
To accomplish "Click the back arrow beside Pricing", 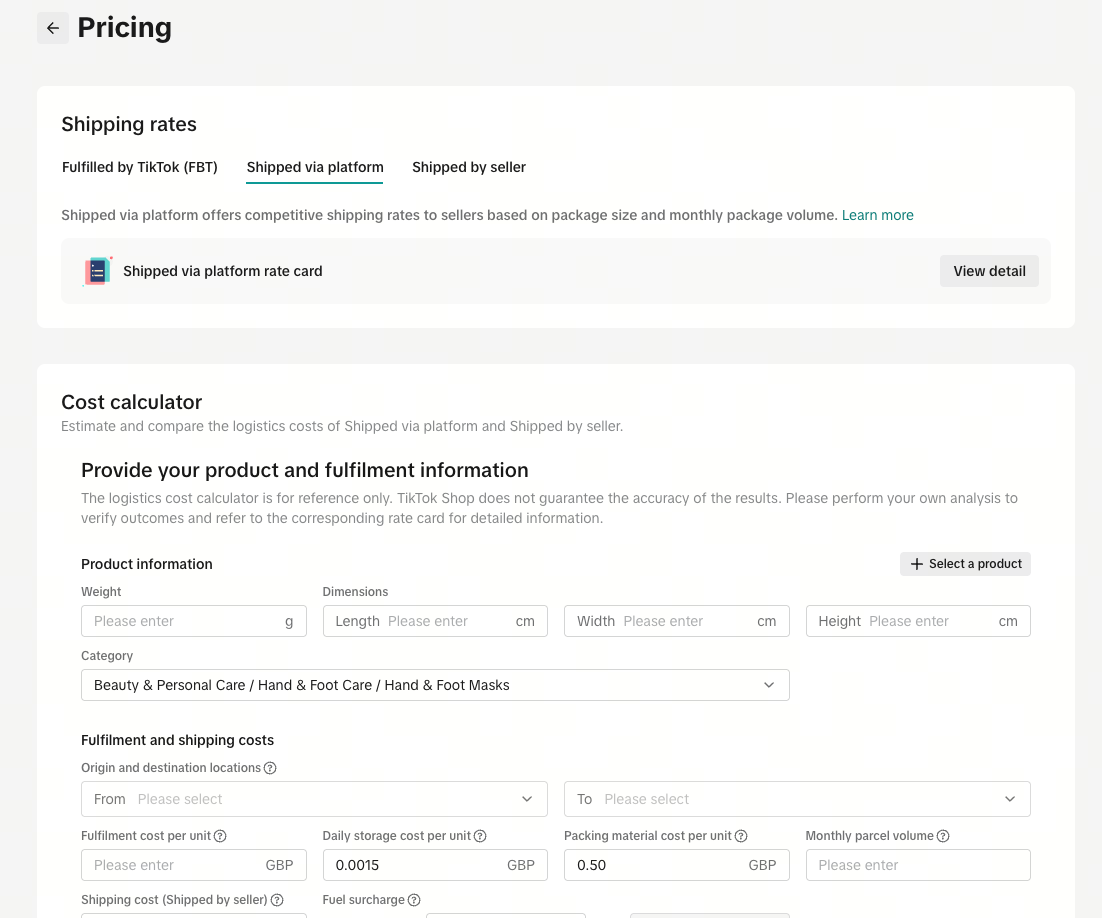I will (53, 28).
